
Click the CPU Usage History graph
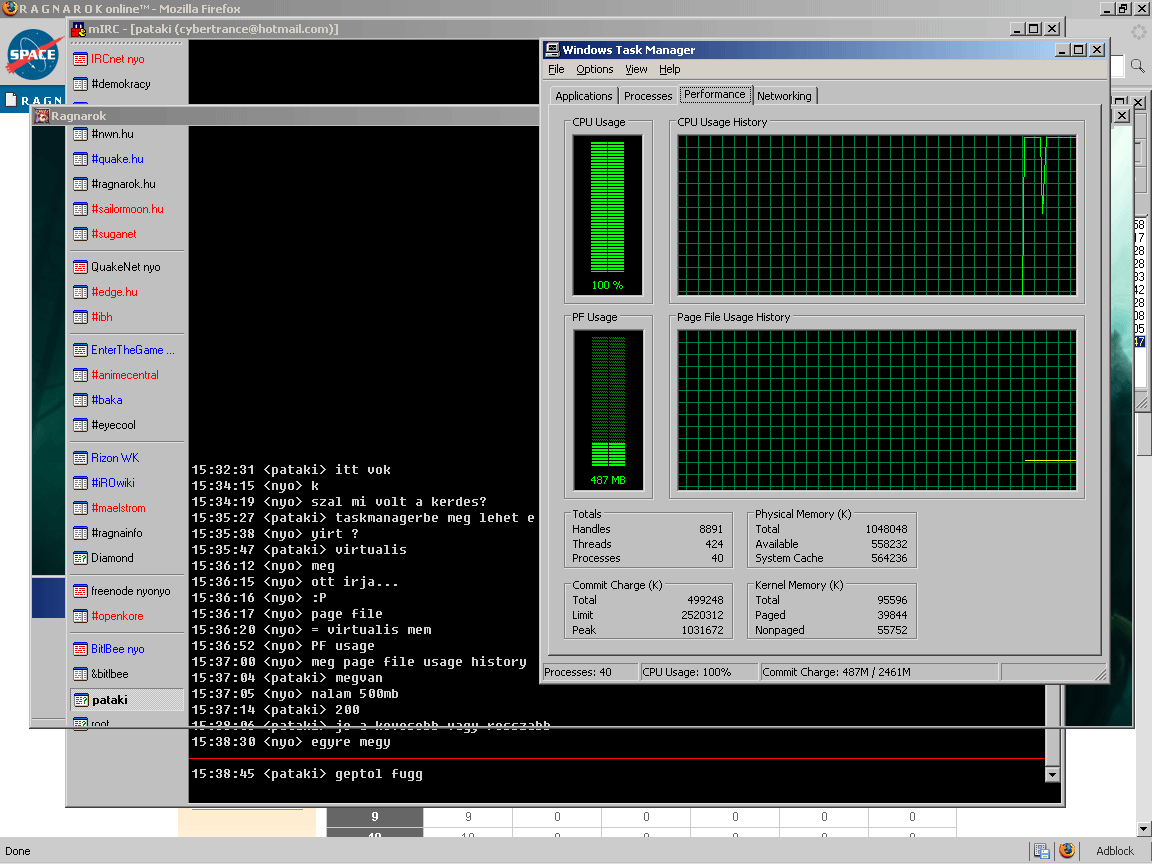[877, 215]
